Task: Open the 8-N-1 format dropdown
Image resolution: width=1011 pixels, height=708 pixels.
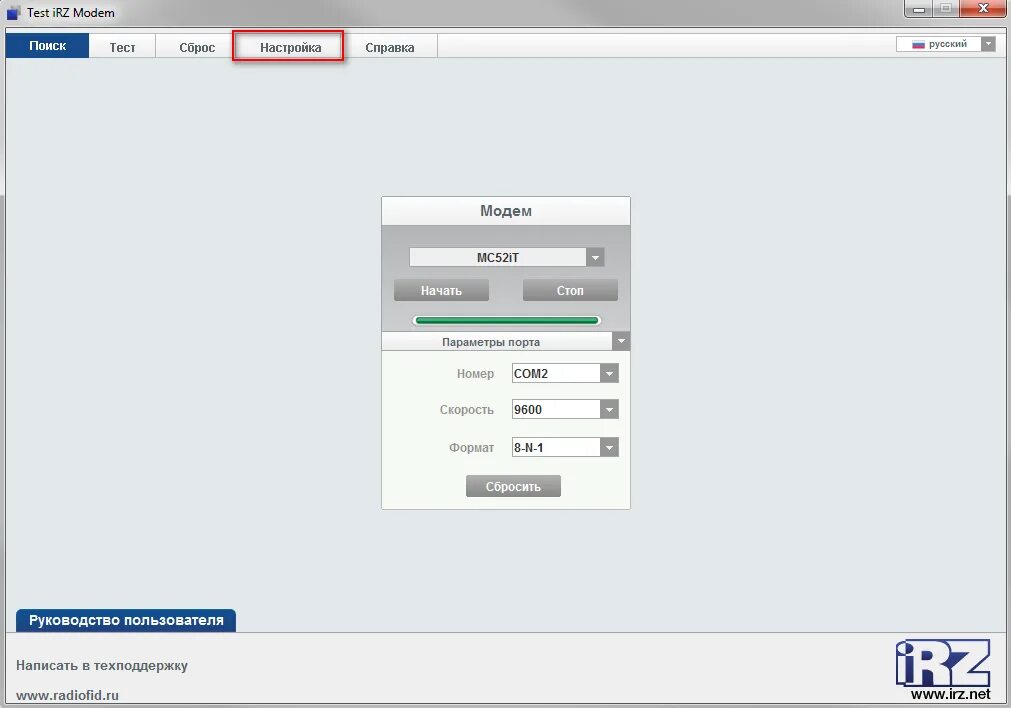Action: tap(609, 447)
